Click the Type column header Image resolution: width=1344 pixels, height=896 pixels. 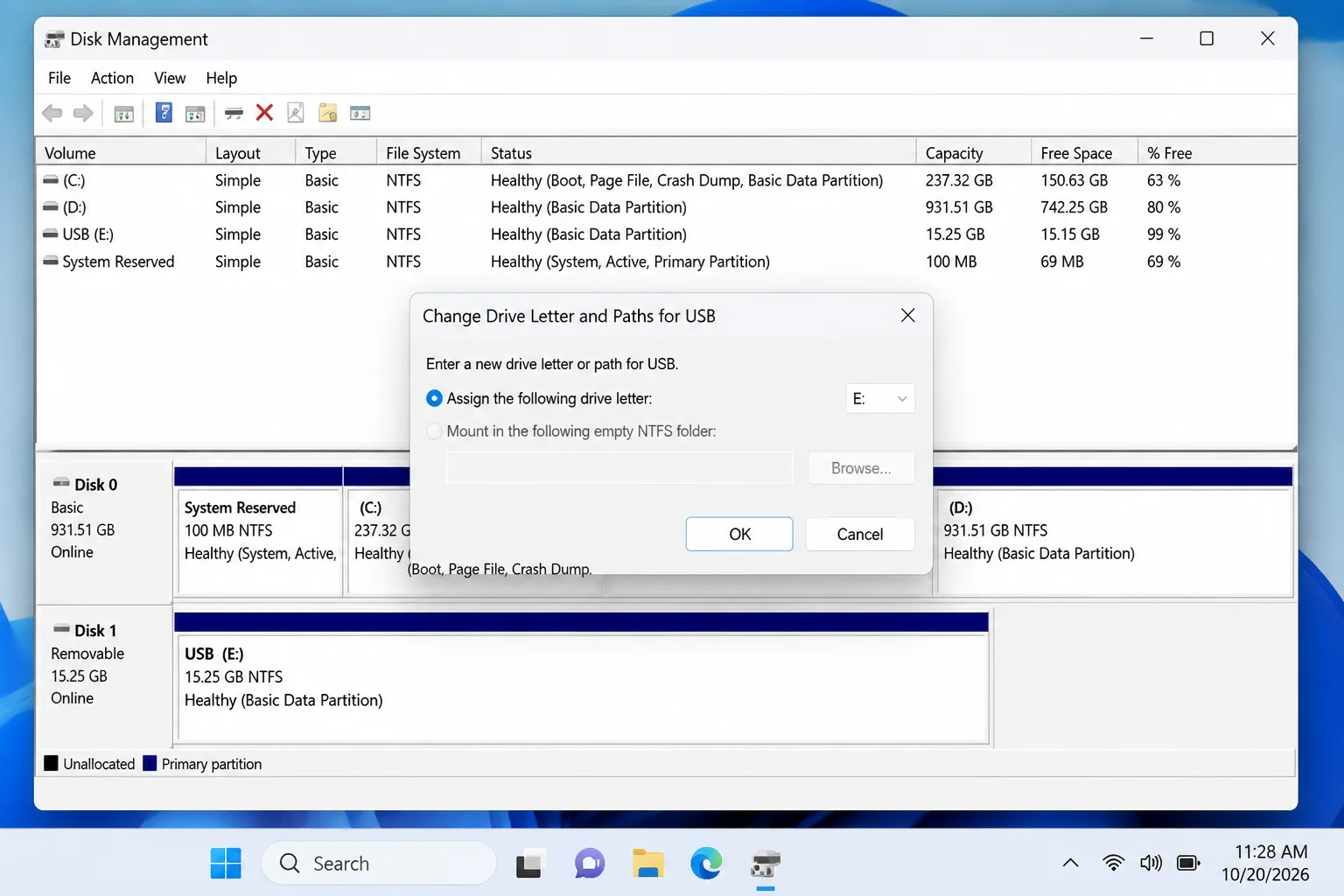pyautogui.click(x=336, y=153)
